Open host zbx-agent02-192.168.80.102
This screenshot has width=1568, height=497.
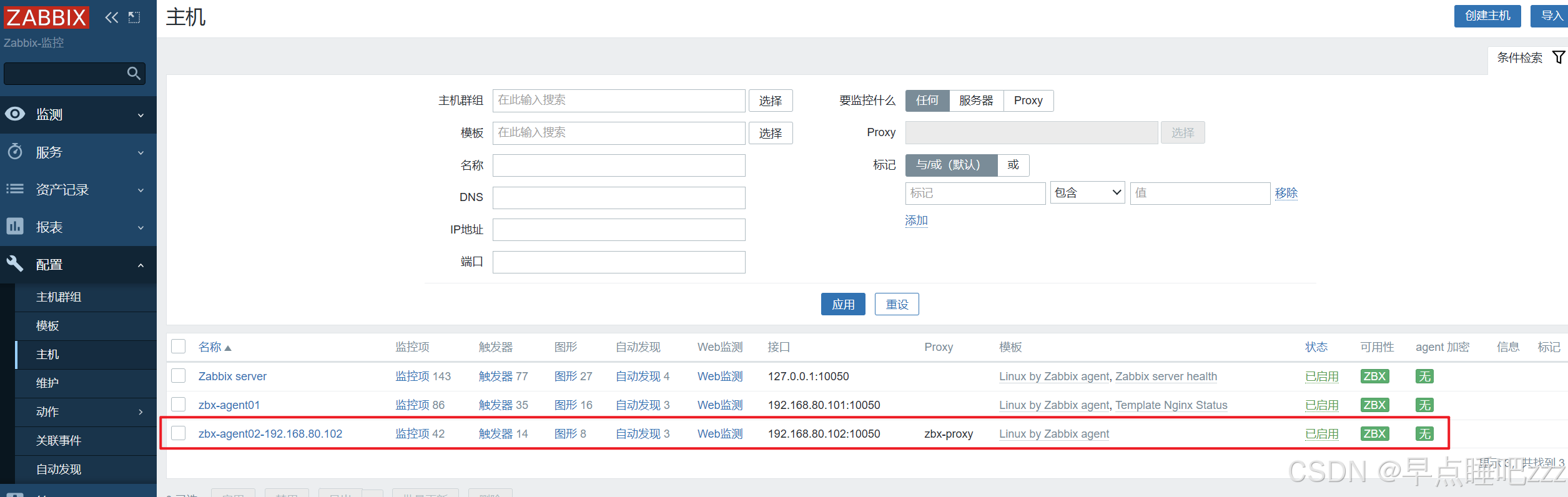(270, 434)
